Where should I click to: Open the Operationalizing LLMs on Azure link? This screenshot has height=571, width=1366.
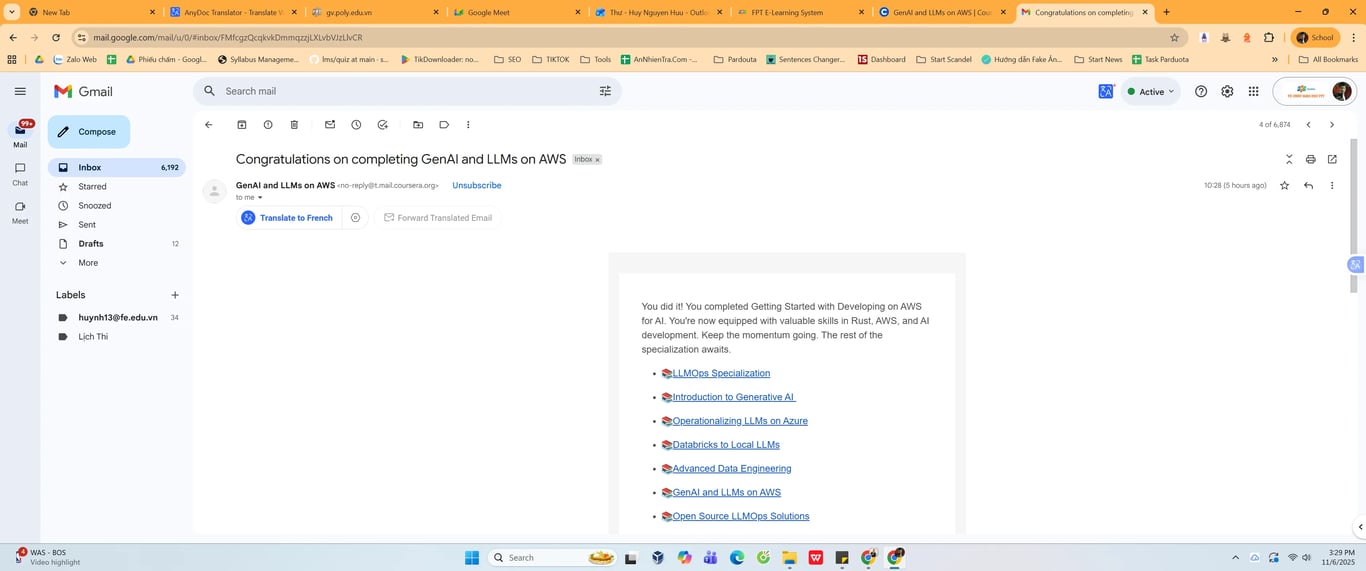pyautogui.click(x=740, y=421)
